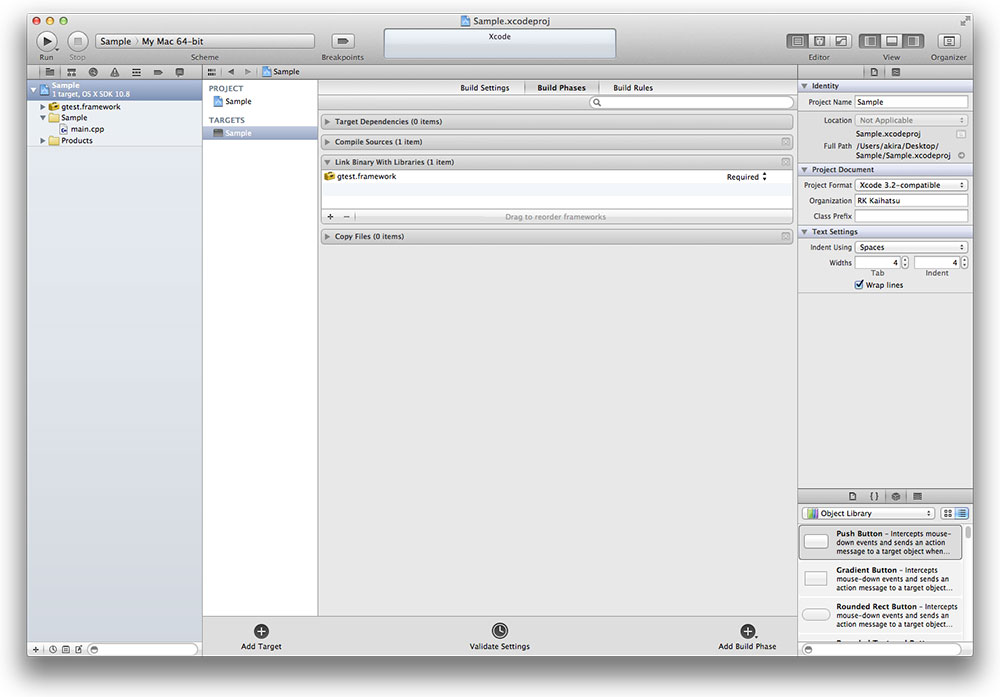
Task: Open the Organizer window
Action: point(948,41)
